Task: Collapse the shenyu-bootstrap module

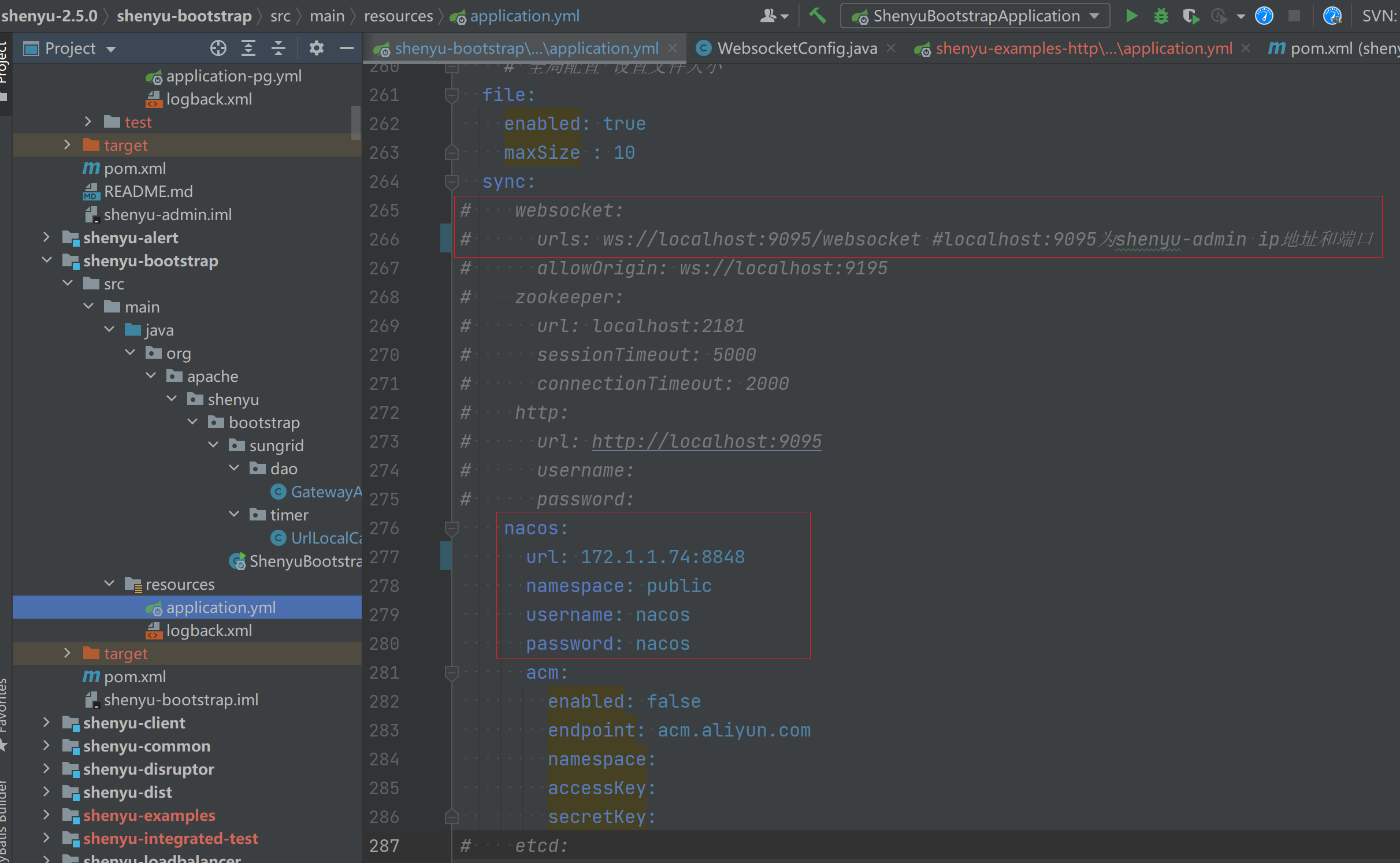Action: [47, 261]
